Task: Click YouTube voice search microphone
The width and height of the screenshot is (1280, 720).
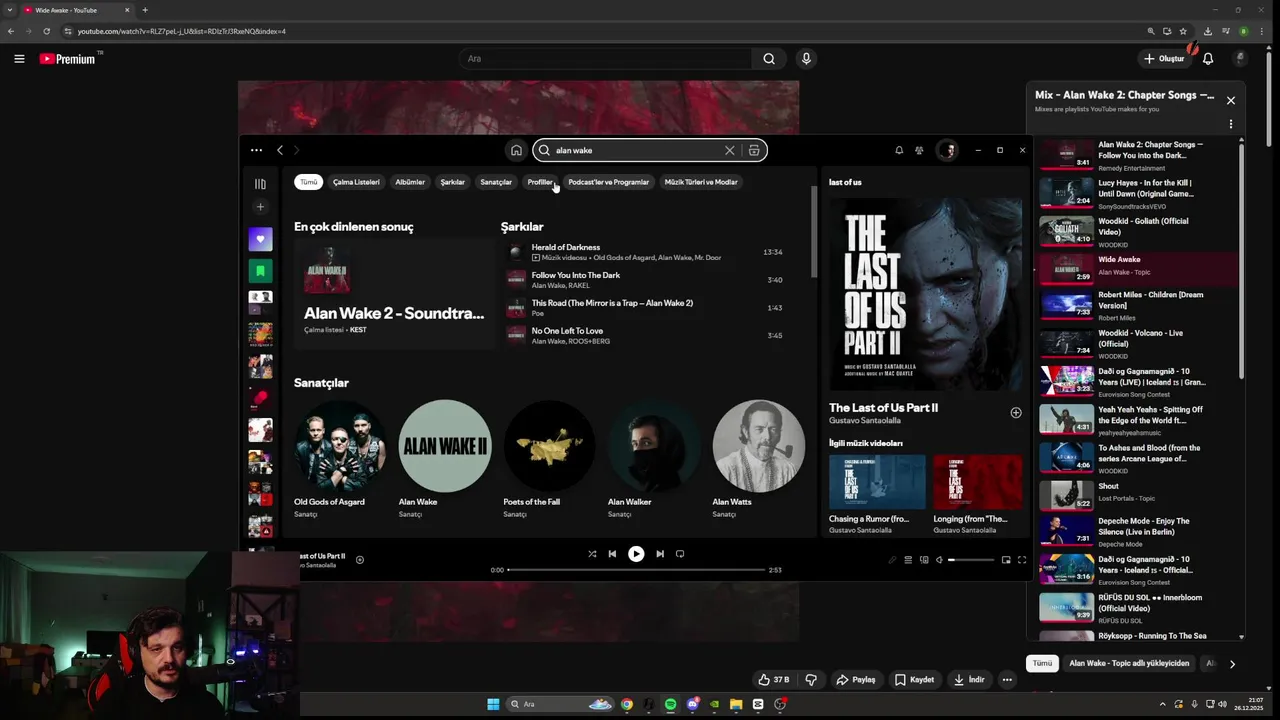Action: (806, 59)
